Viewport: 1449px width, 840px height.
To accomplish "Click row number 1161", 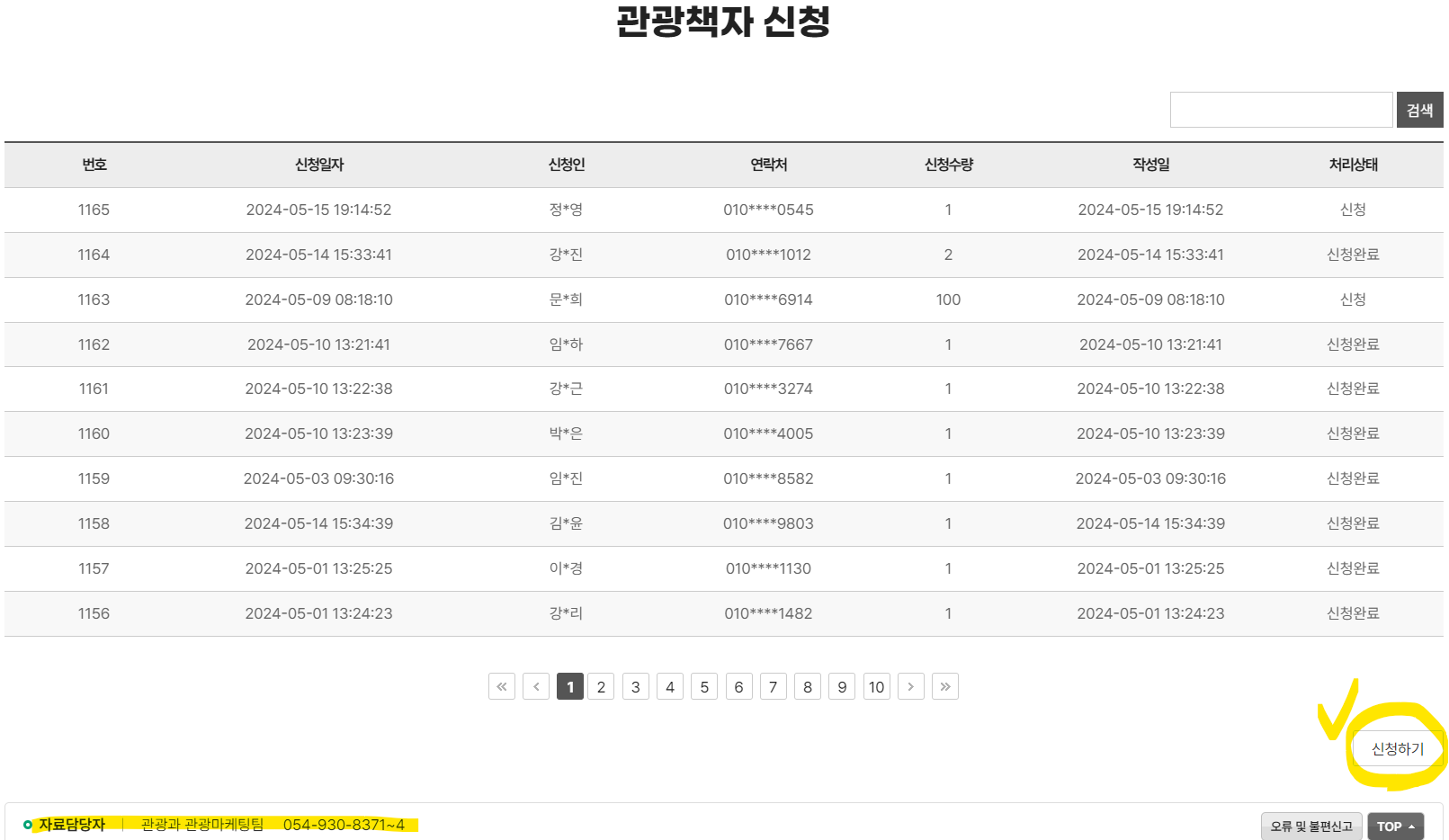I will pos(94,389).
